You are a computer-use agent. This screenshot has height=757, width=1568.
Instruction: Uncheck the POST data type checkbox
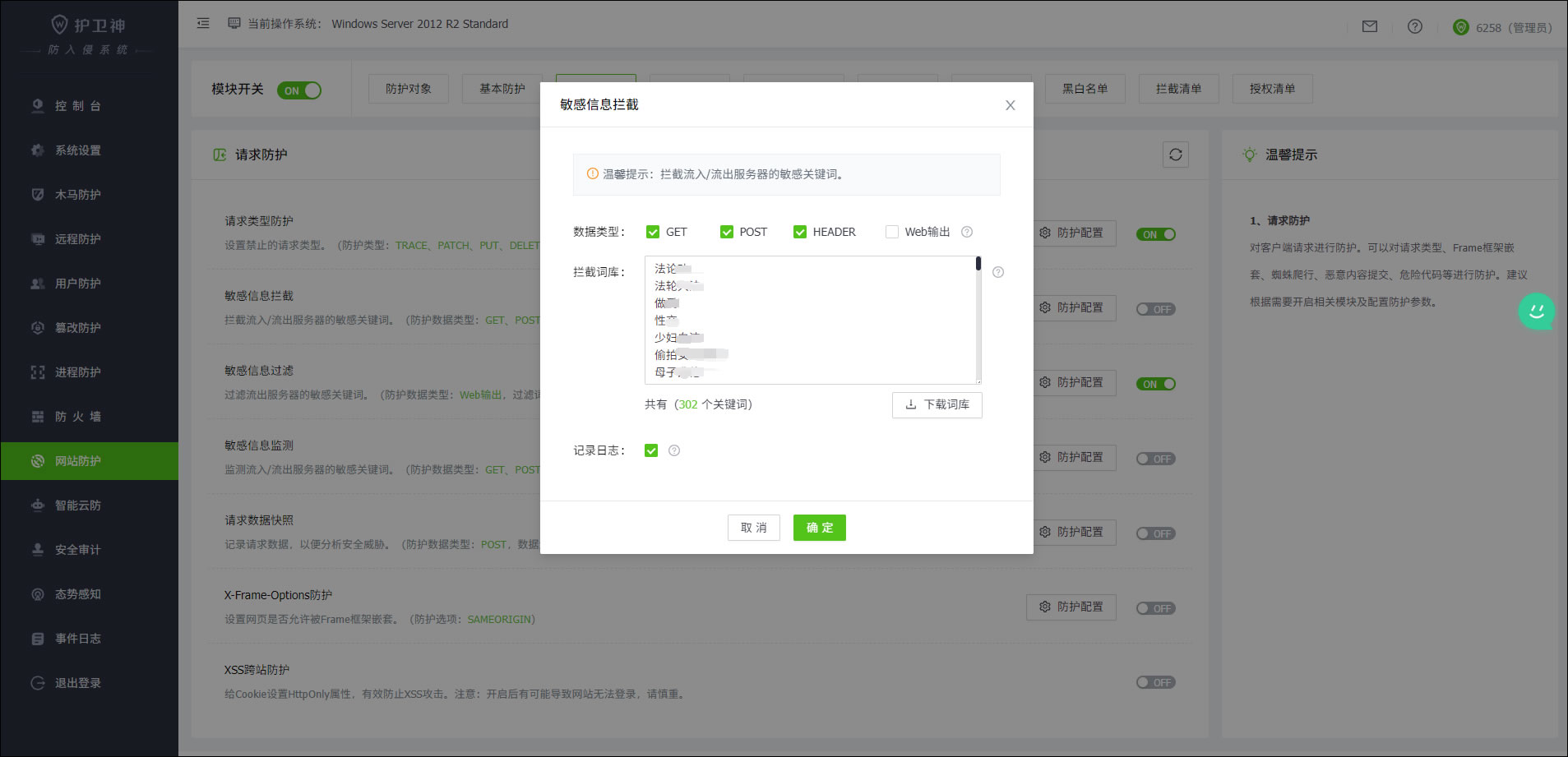pyautogui.click(x=727, y=232)
